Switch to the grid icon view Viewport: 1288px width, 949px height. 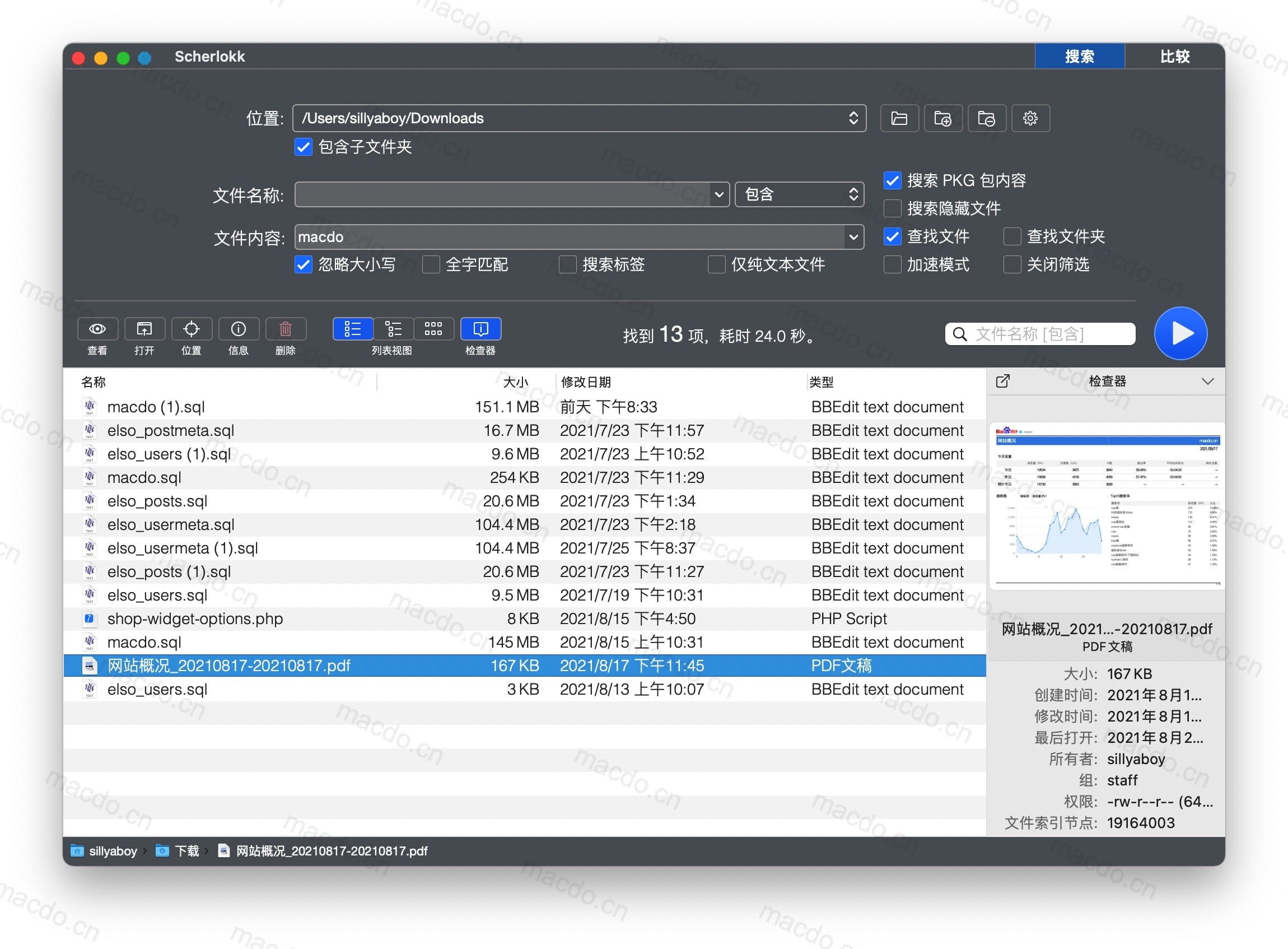(x=433, y=329)
